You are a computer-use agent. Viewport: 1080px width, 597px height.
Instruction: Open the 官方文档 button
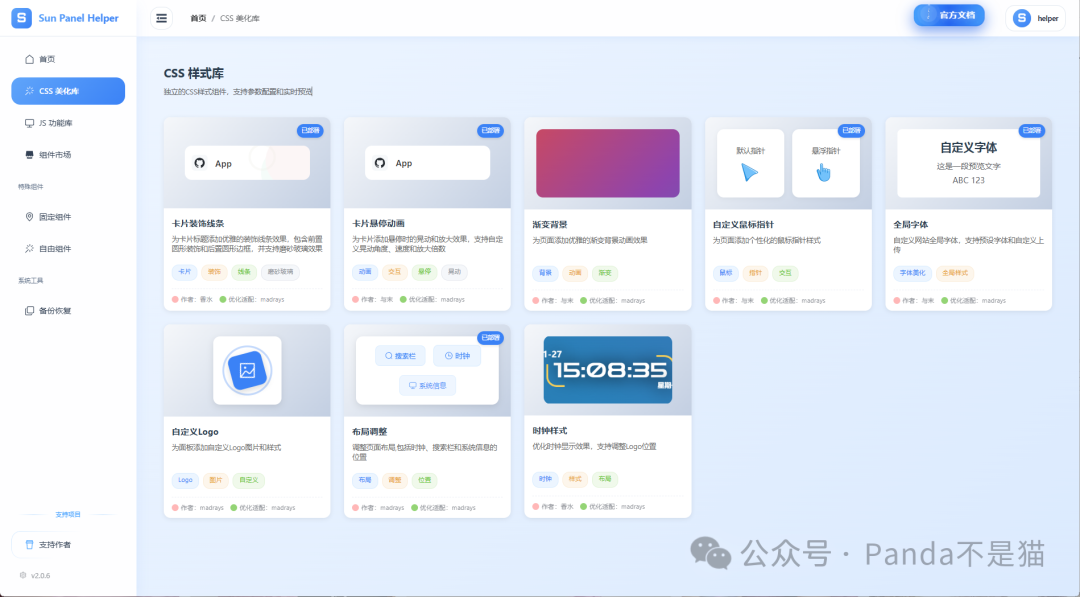click(x=949, y=16)
